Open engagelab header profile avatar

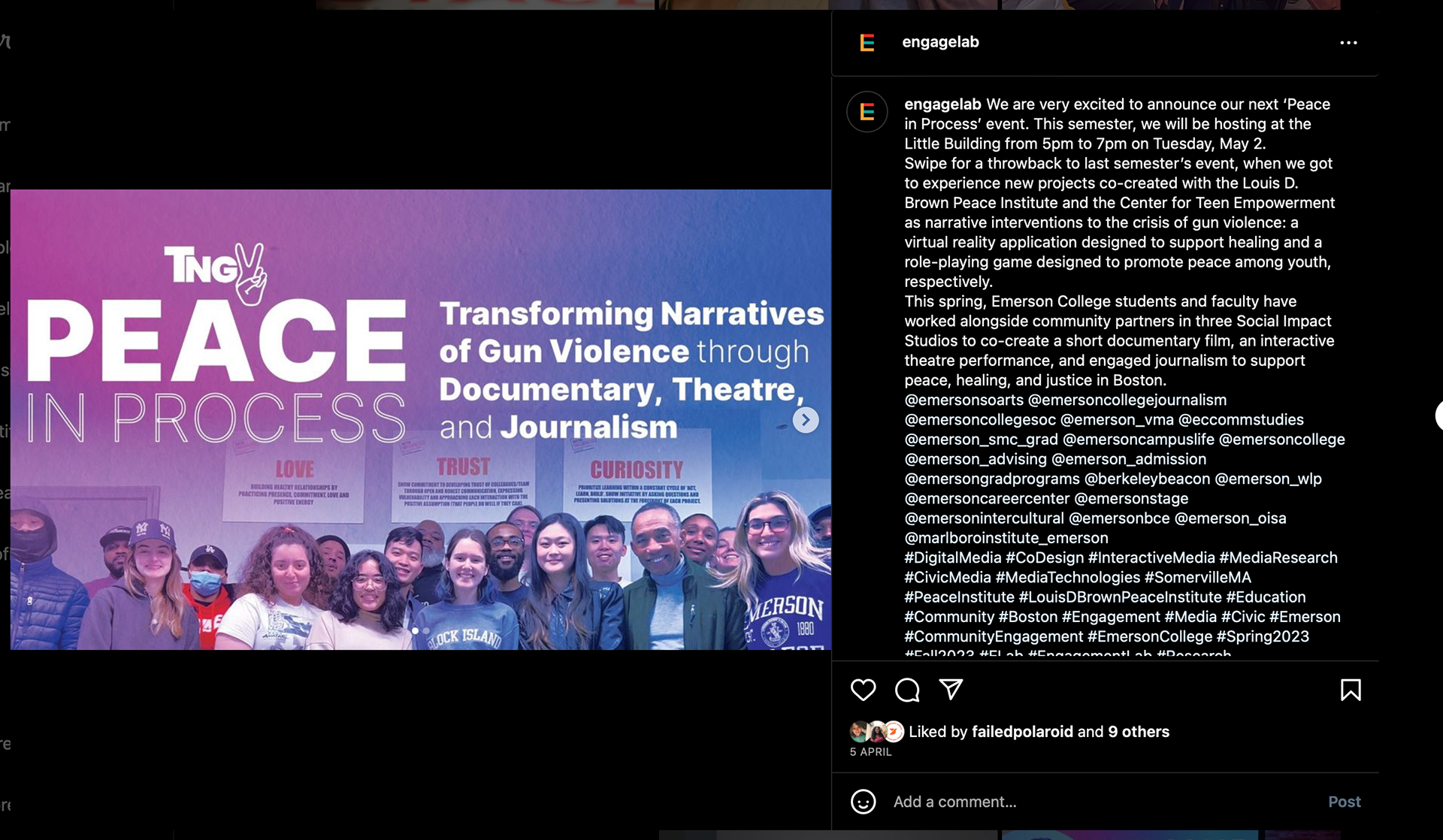[867, 43]
